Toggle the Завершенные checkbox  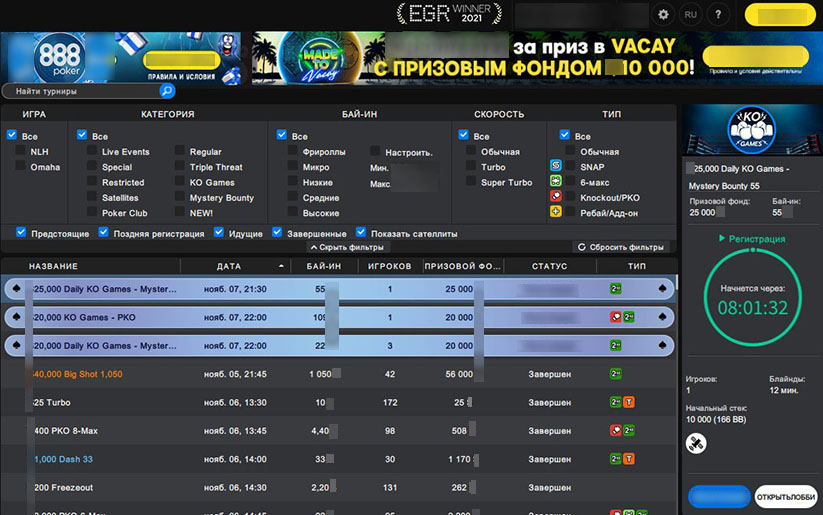(277, 232)
